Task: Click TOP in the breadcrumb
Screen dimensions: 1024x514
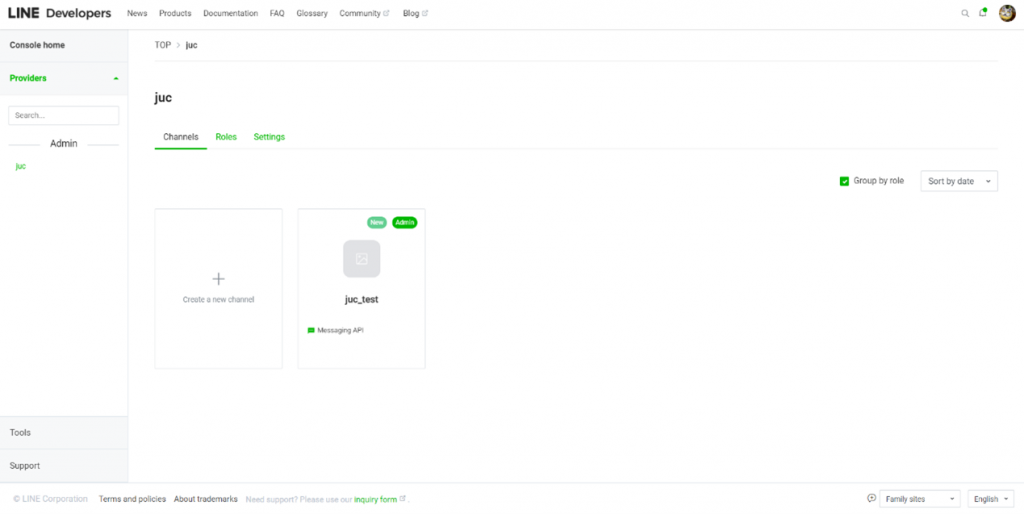Action: click(x=163, y=45)
